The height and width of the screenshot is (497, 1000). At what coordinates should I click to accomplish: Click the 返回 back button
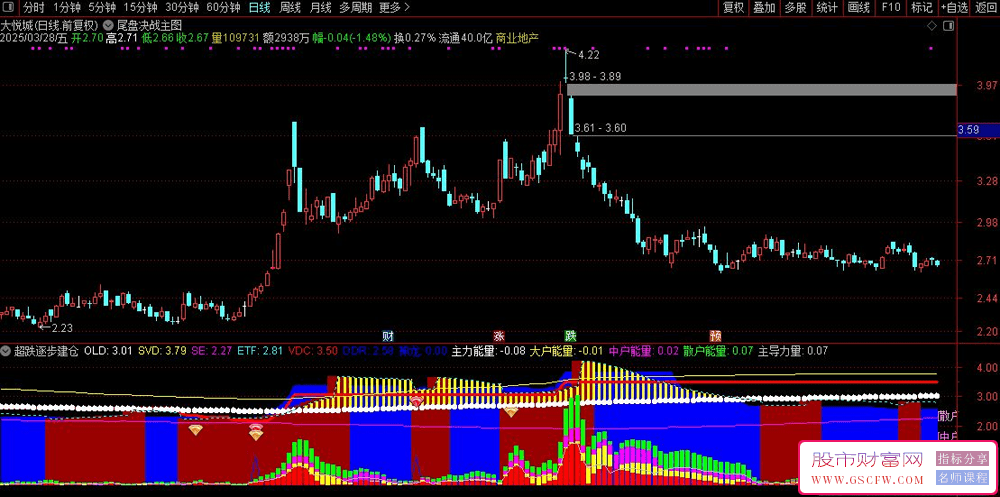pyautogui.click(x=985, y=8)
